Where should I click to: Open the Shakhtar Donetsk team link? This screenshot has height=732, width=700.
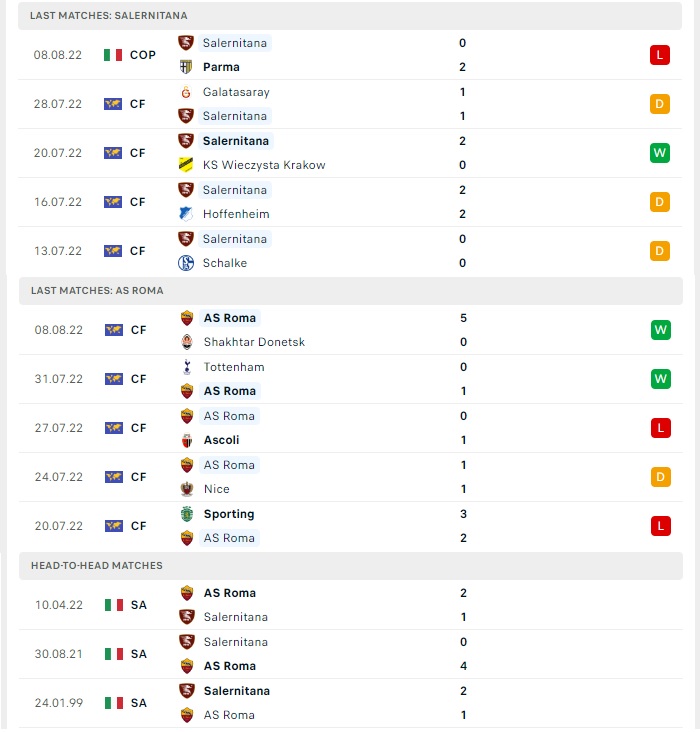click(254, 342)
